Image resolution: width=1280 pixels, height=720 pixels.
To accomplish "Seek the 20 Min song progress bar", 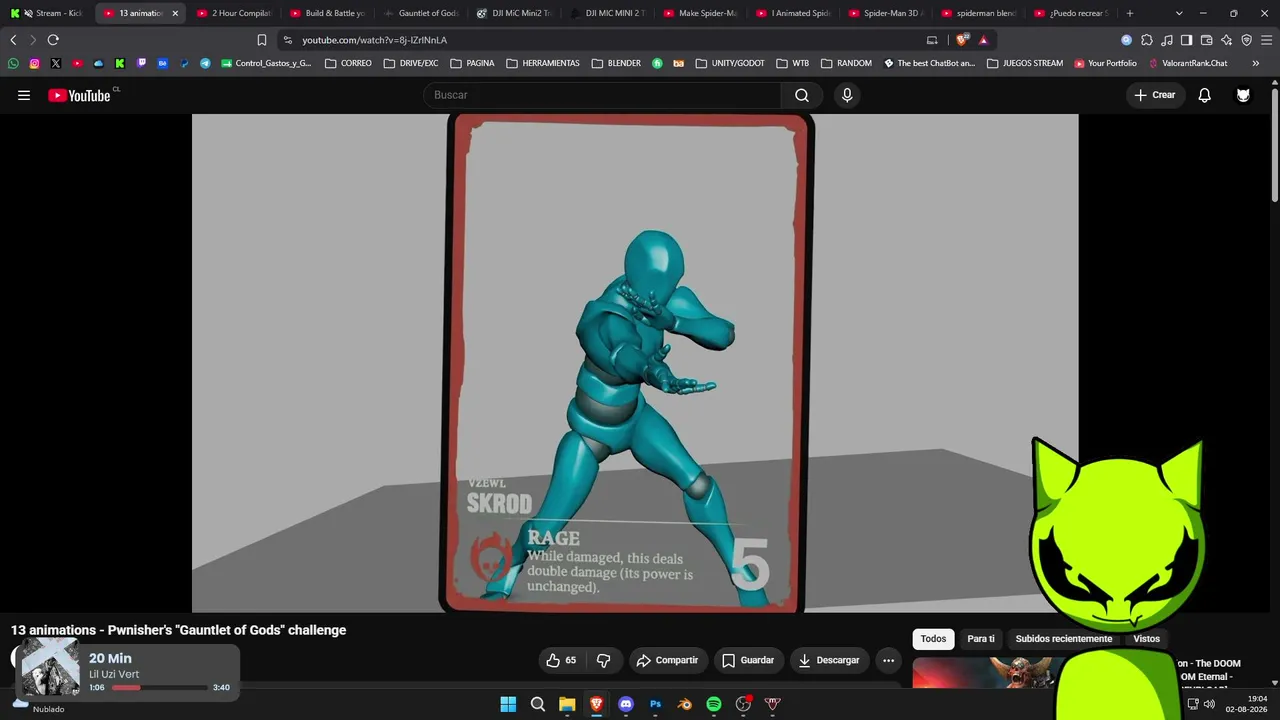I will (x=159, y=688).
